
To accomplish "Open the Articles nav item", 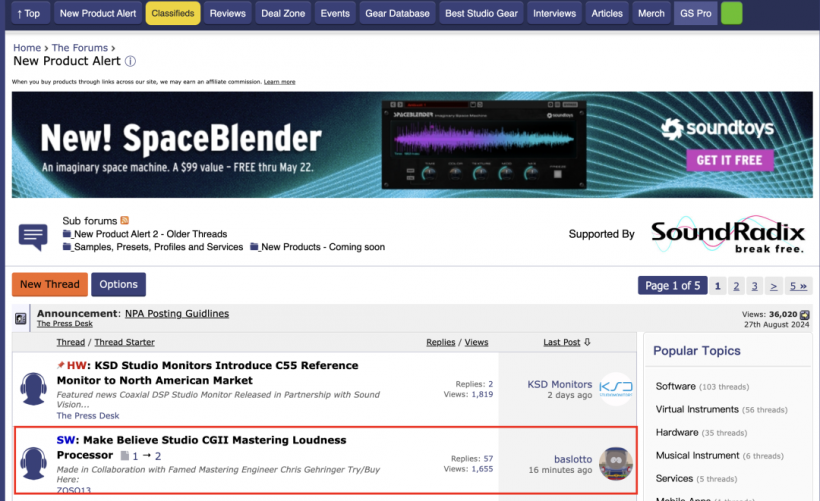I will 607,13.
